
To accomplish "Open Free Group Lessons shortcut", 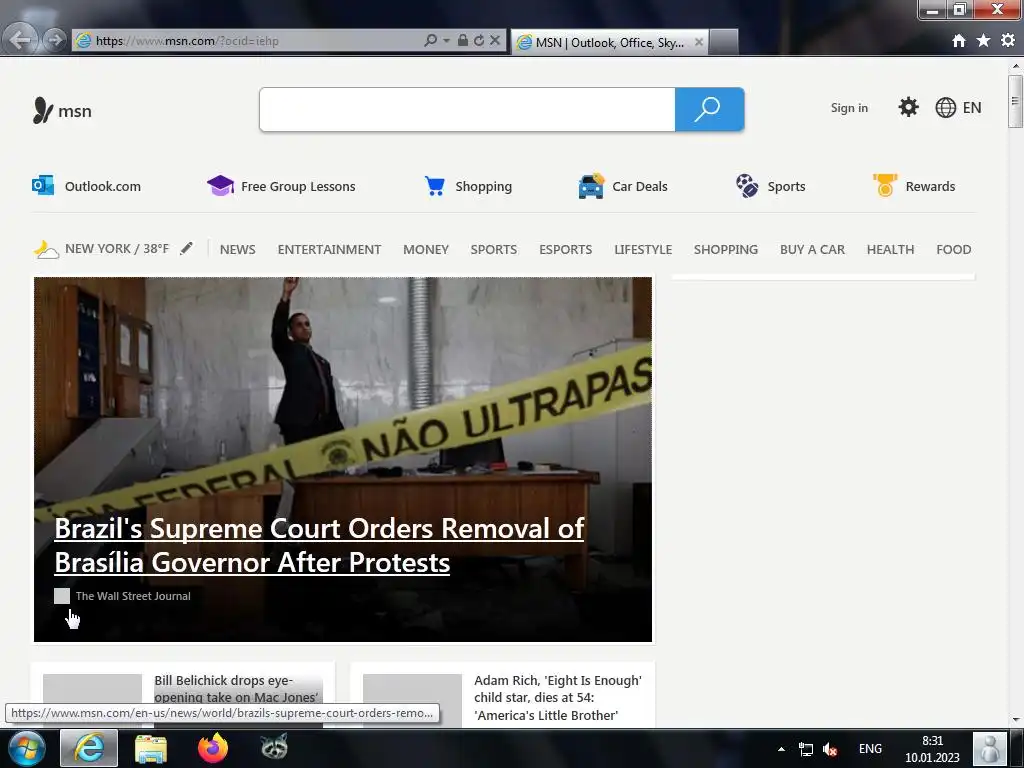I will [x=281, y=186].
